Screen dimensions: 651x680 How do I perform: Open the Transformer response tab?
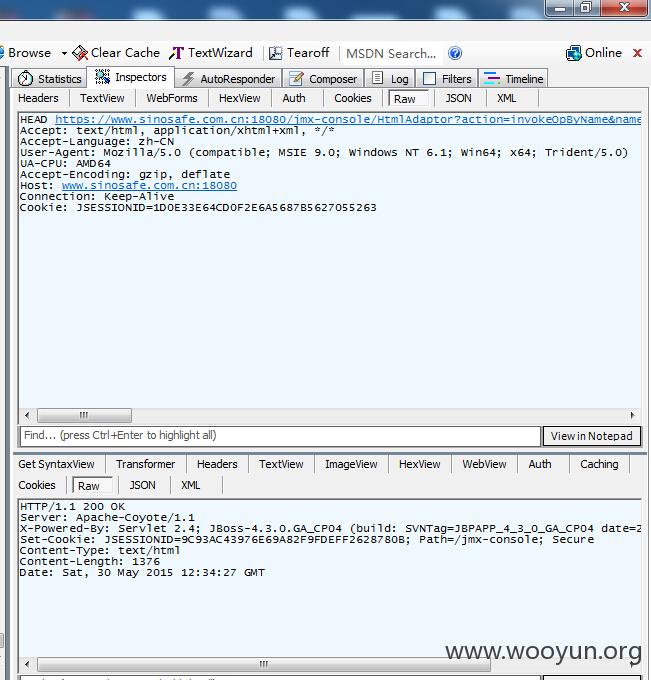[145, 464]
